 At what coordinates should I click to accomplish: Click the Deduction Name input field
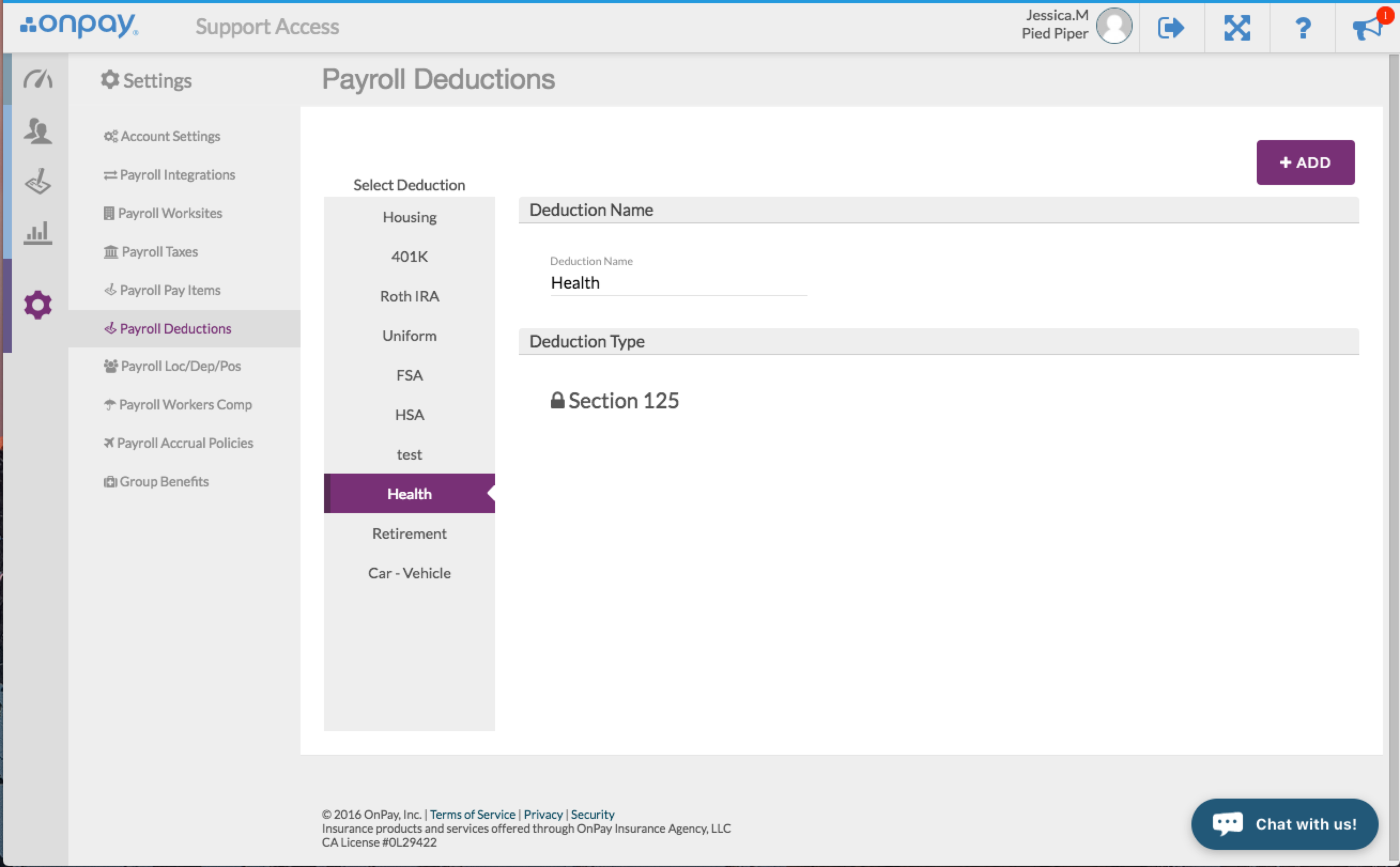[679, 283]
